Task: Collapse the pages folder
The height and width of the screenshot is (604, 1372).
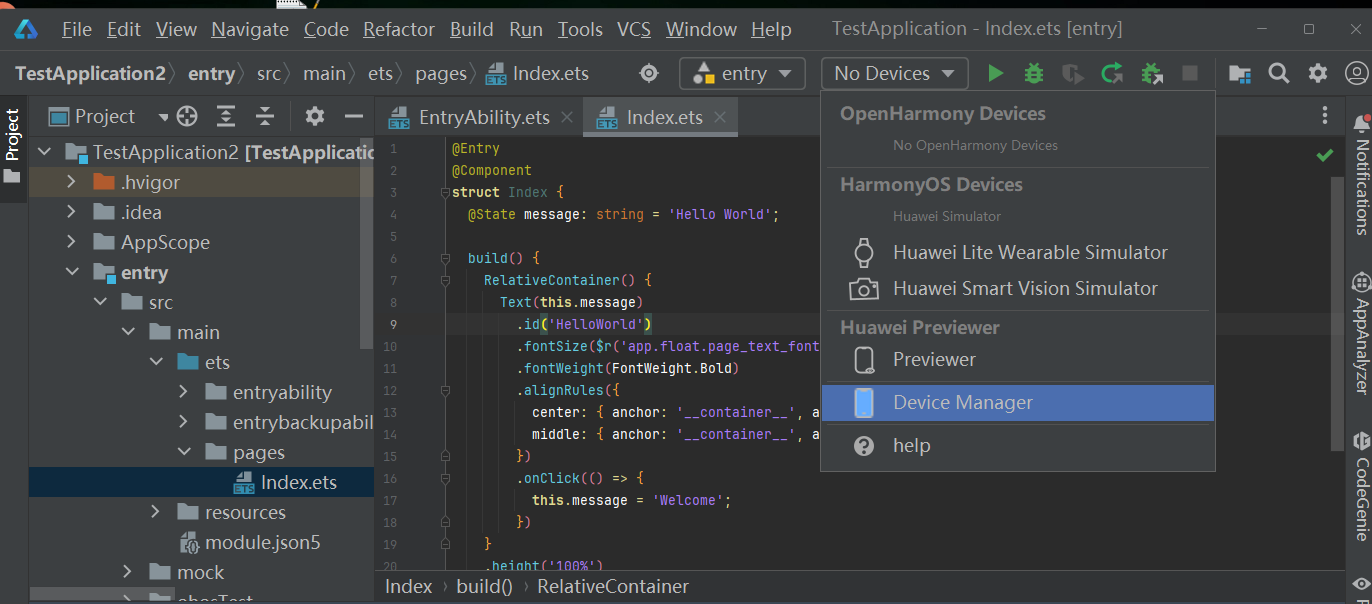Action: tap(183, 452)
